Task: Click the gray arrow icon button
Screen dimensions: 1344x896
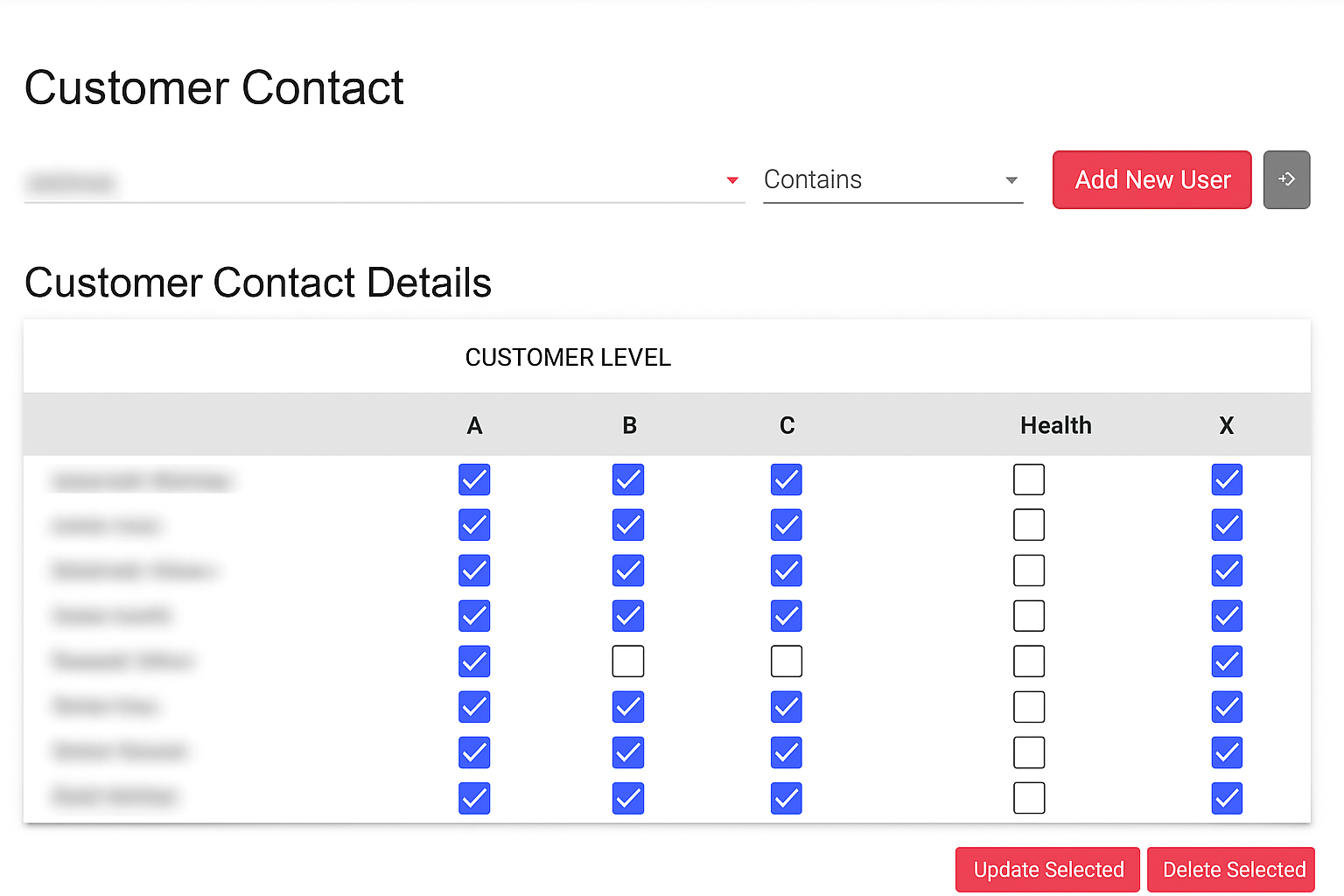Action: coord(1286,179)
